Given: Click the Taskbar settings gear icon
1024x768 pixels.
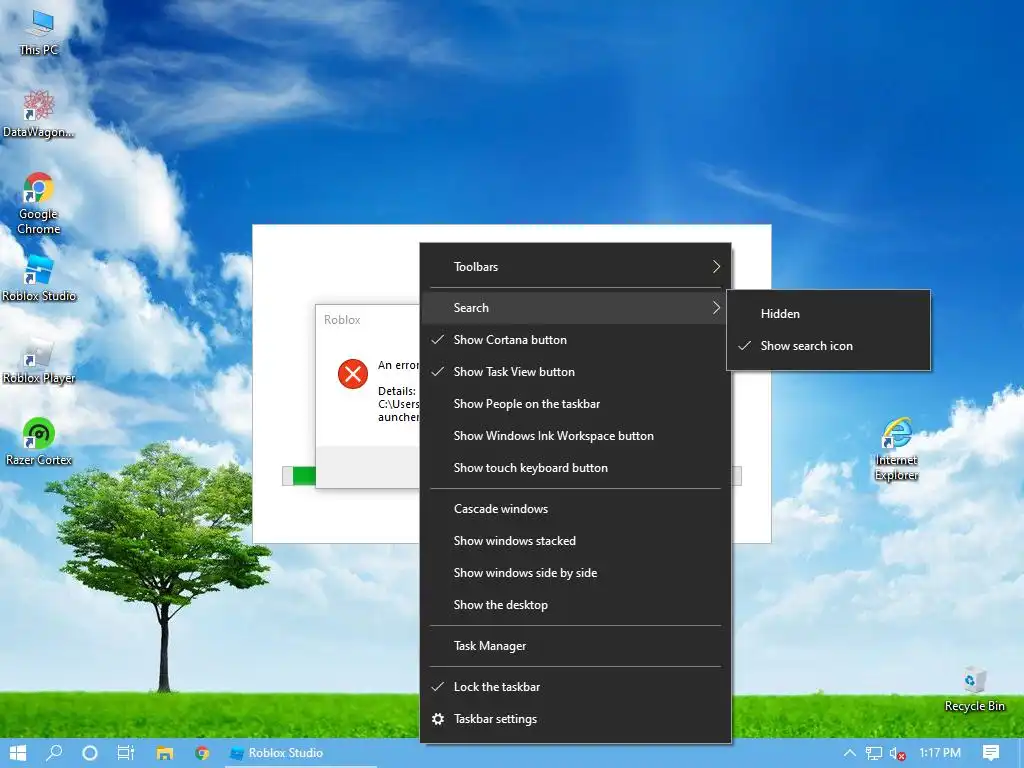Looking at the screenshot, I should (438, 719).
